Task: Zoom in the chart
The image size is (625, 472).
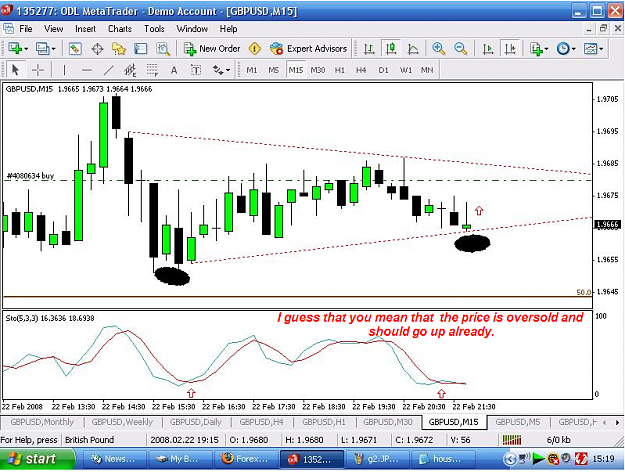Action: click(438, 49)
